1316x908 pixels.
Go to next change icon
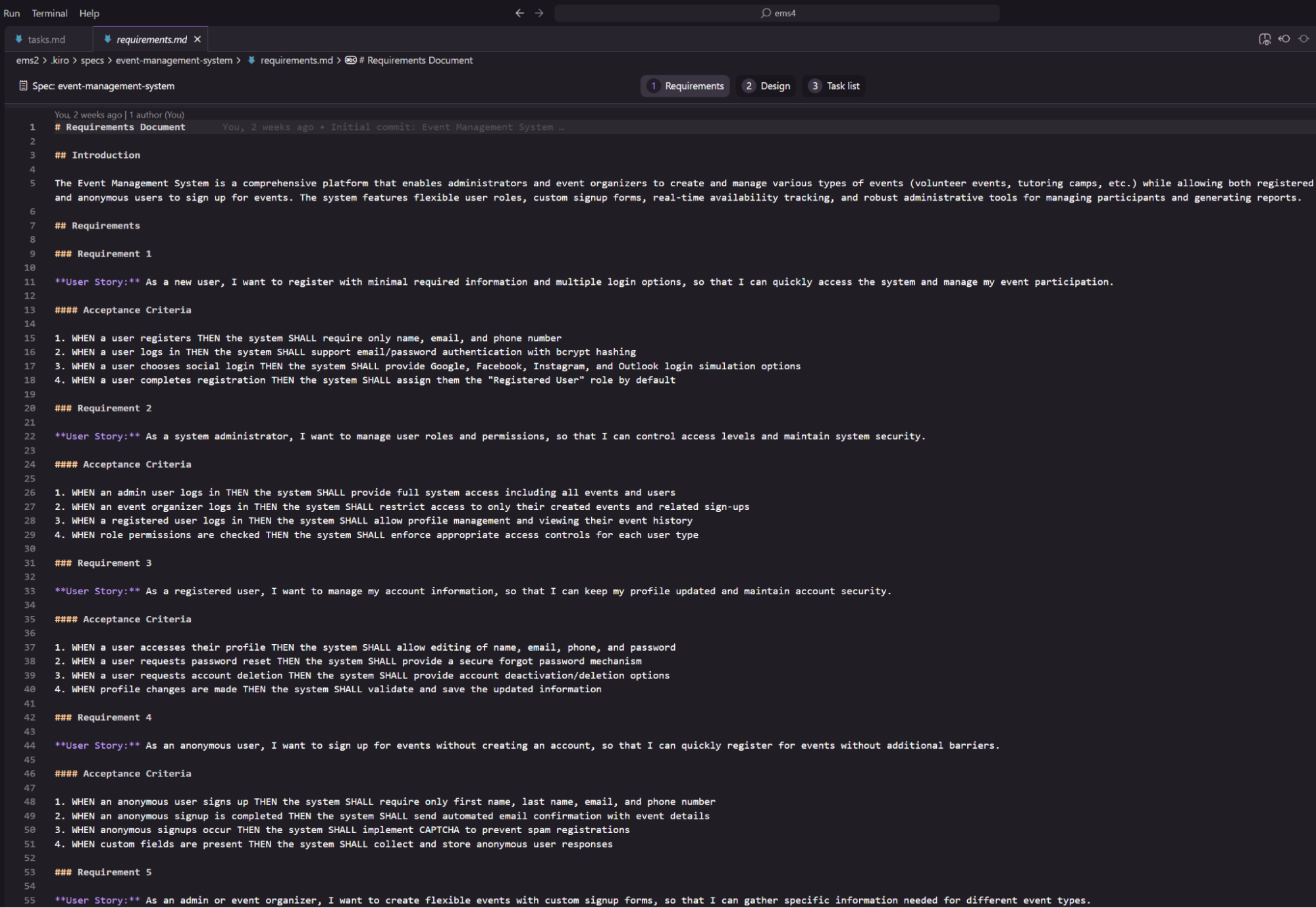click(x=1303, y=39)
